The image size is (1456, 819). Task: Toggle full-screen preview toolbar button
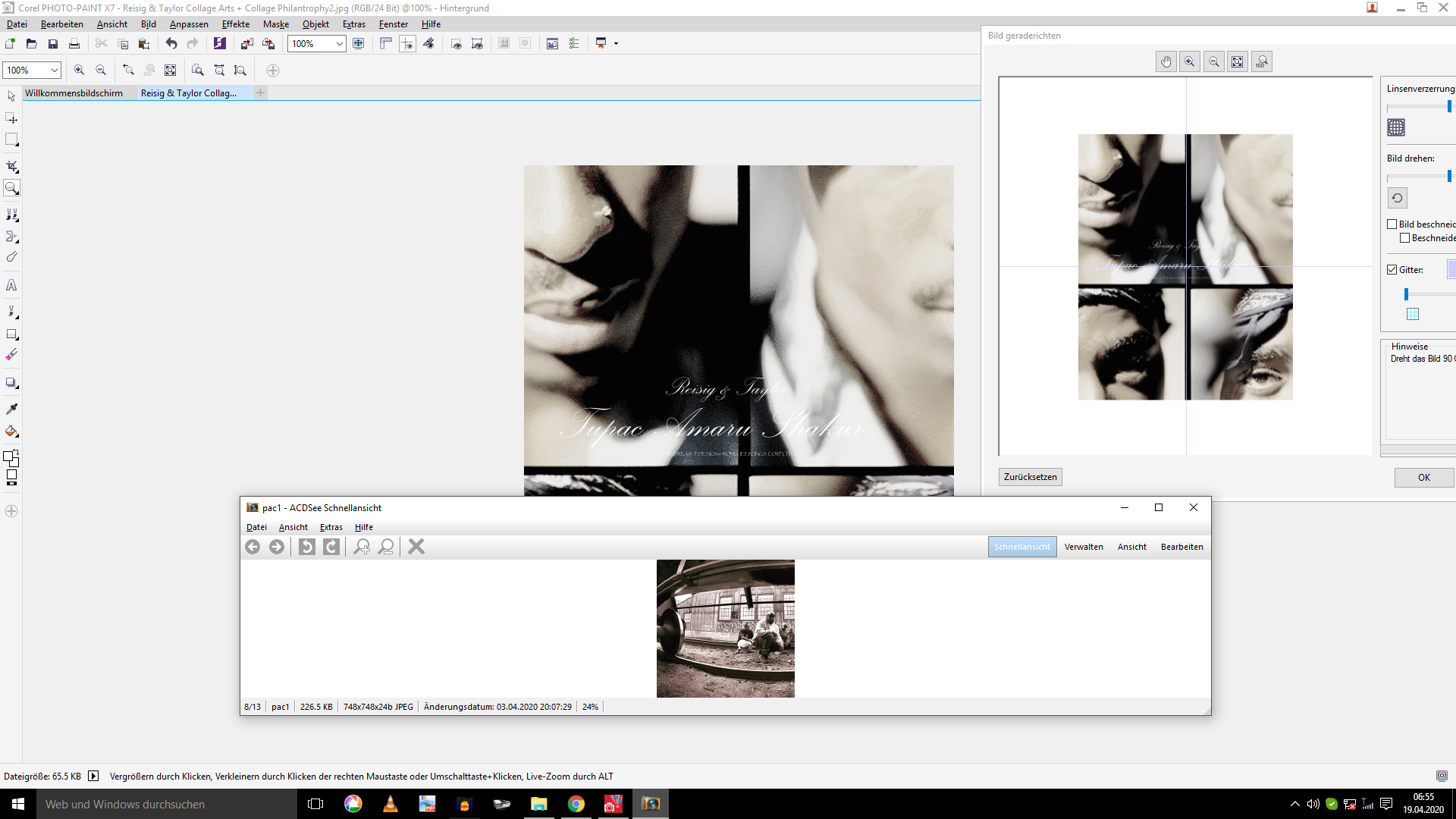358,44
